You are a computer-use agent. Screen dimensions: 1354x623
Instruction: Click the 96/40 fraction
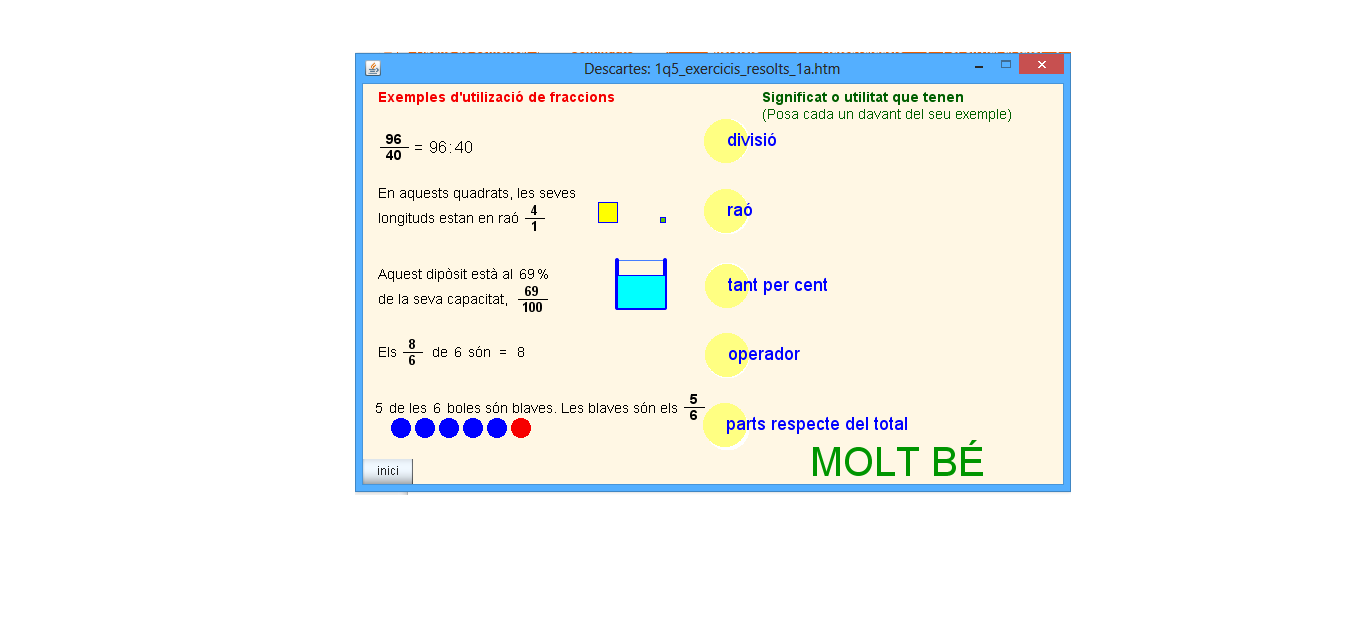pyautogui.click(x=393, y=147)
